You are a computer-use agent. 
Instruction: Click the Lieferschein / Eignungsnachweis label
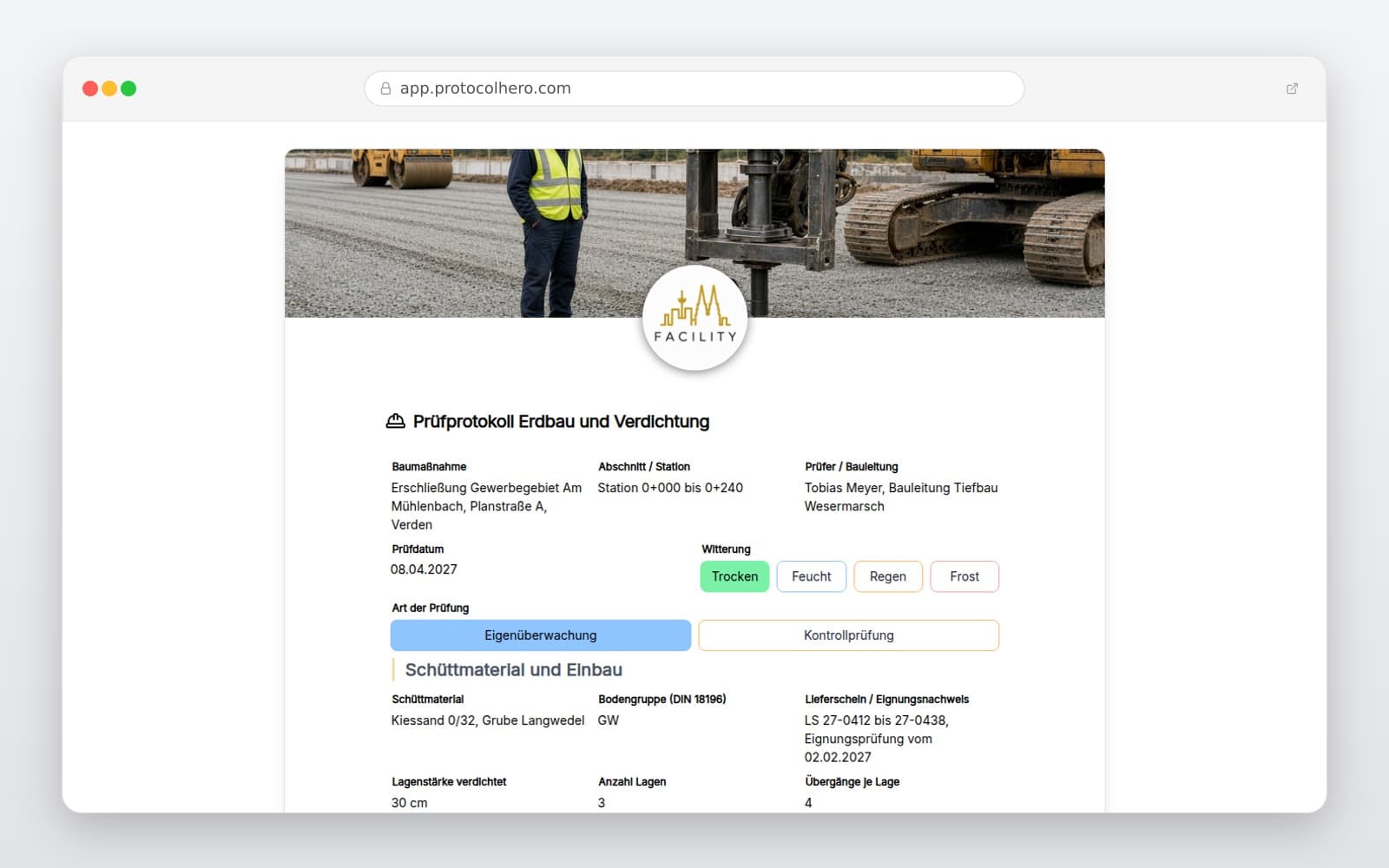click(887, 700)
